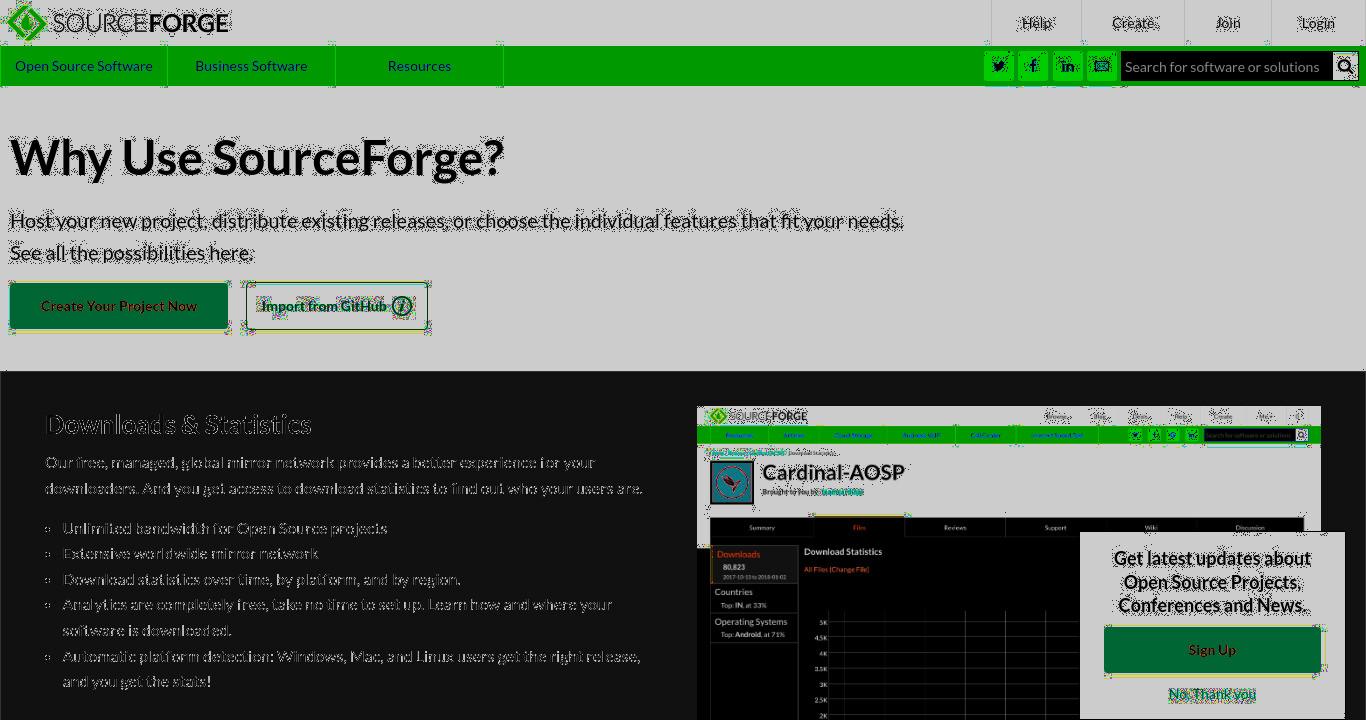
Task: Select 'Automatic platform detection' bullet
Action: 351,669
